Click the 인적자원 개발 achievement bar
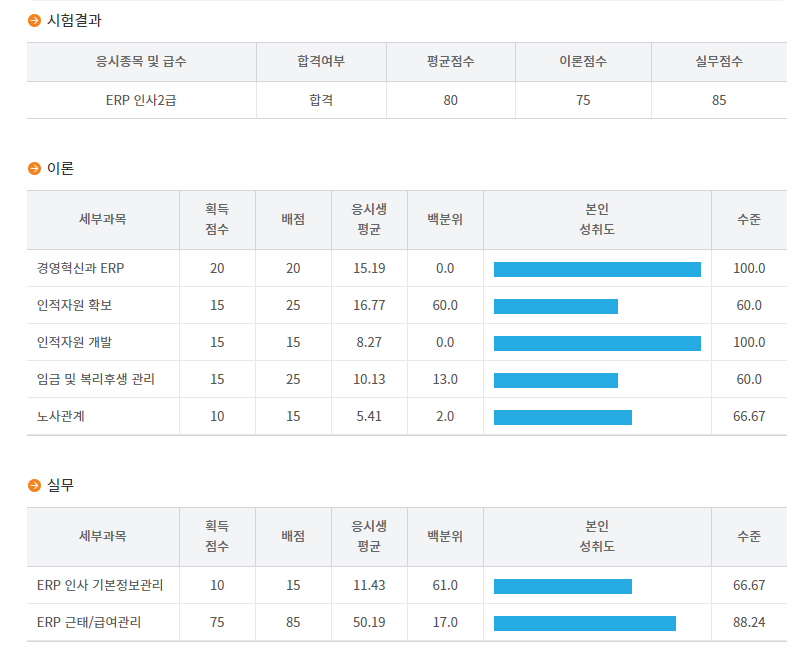 click(x=597, y=343)
